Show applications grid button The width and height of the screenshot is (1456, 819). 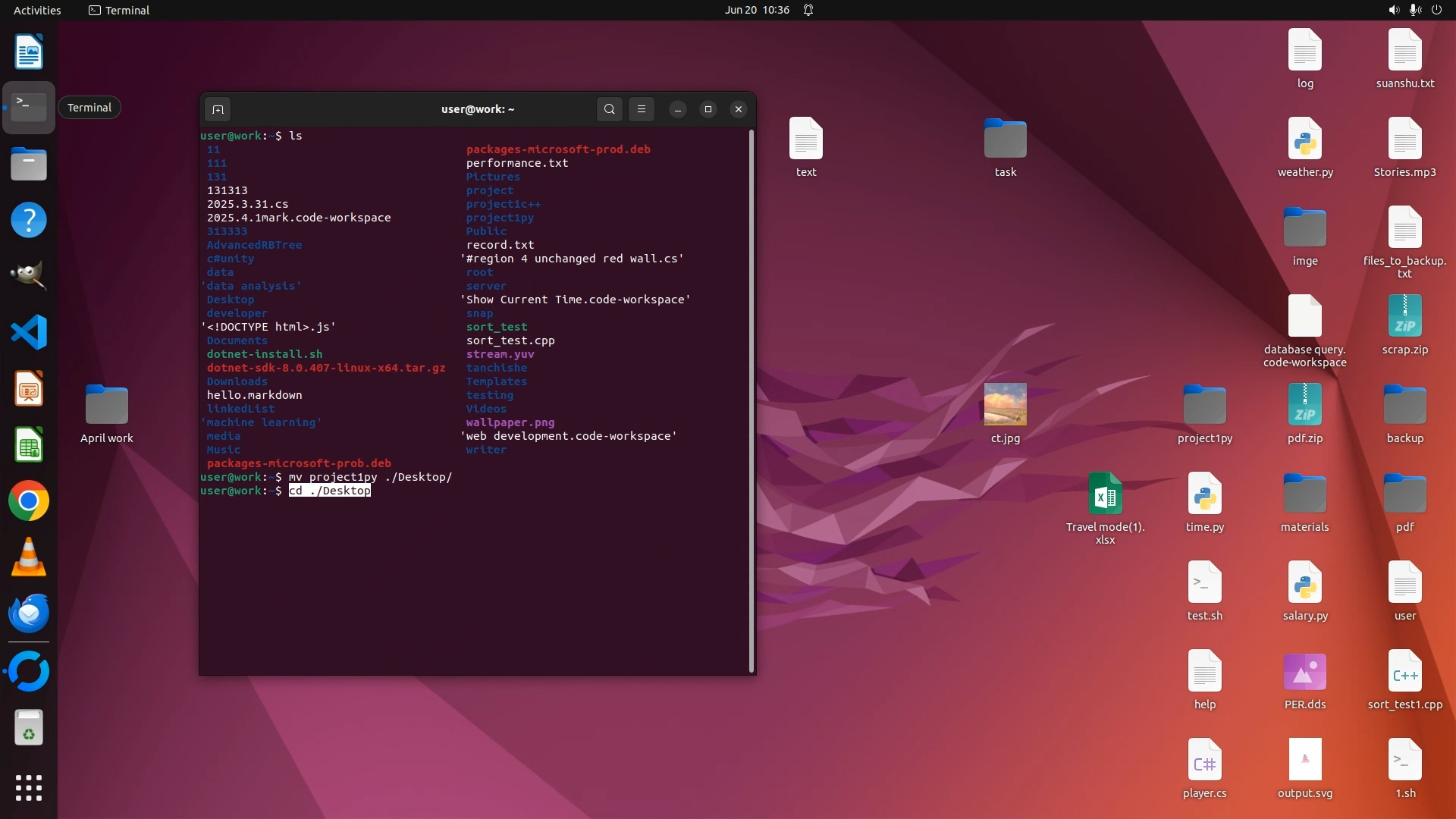pyautogui.click(x=29, y=788)
